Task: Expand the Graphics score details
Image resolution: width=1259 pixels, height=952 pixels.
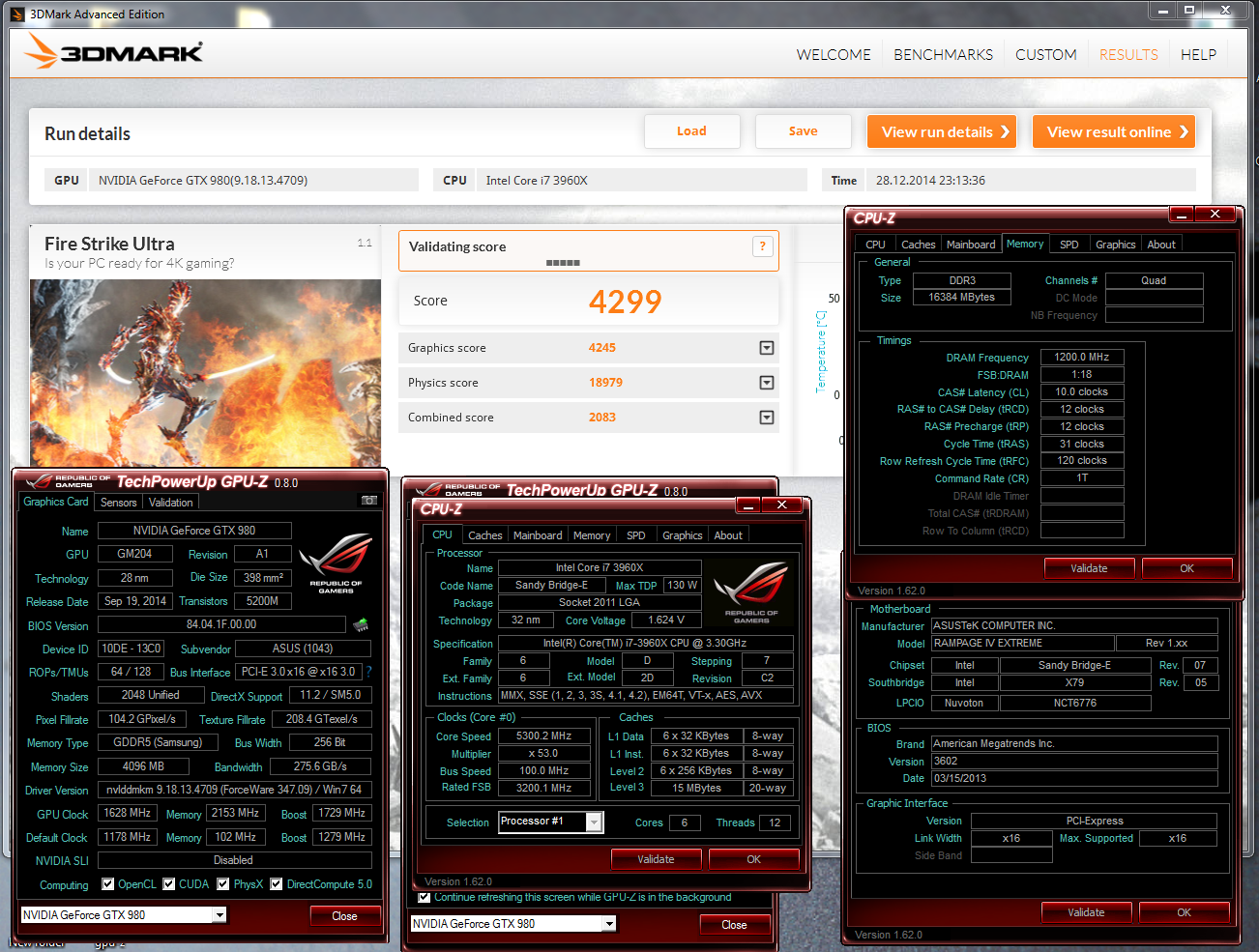Action: [x=767, y=348]
